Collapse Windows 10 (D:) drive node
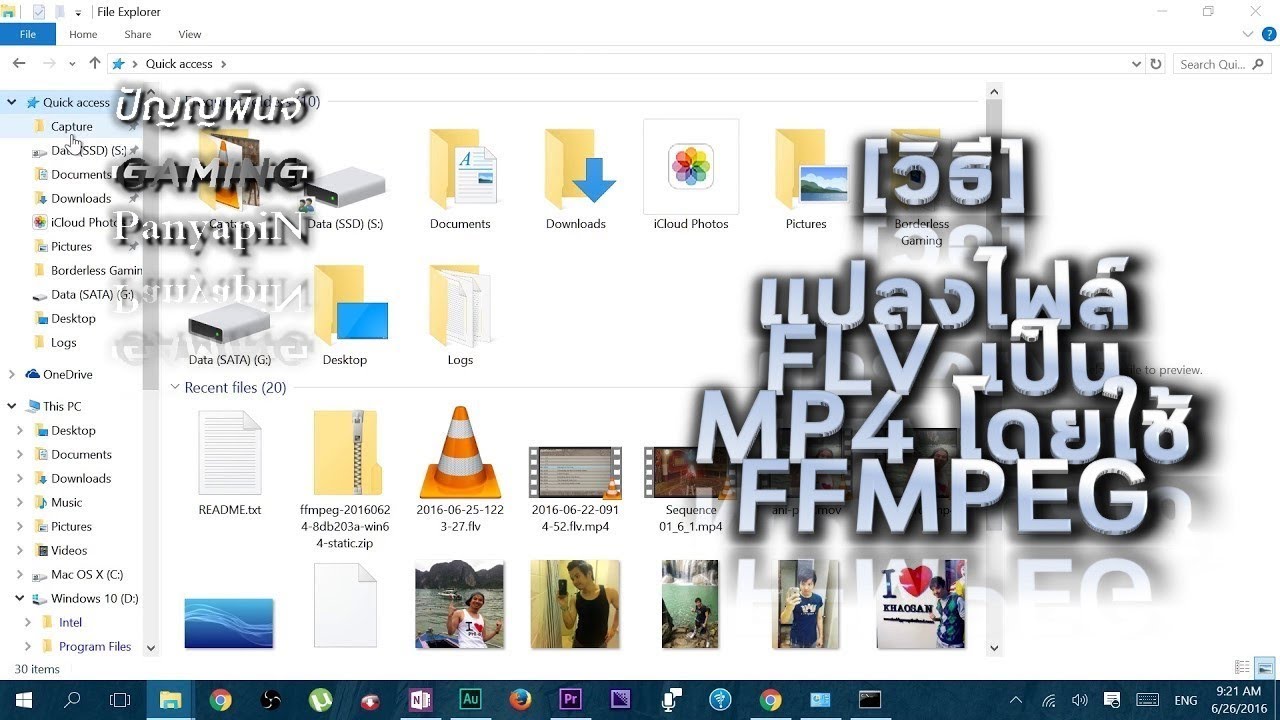 point(19,598)
